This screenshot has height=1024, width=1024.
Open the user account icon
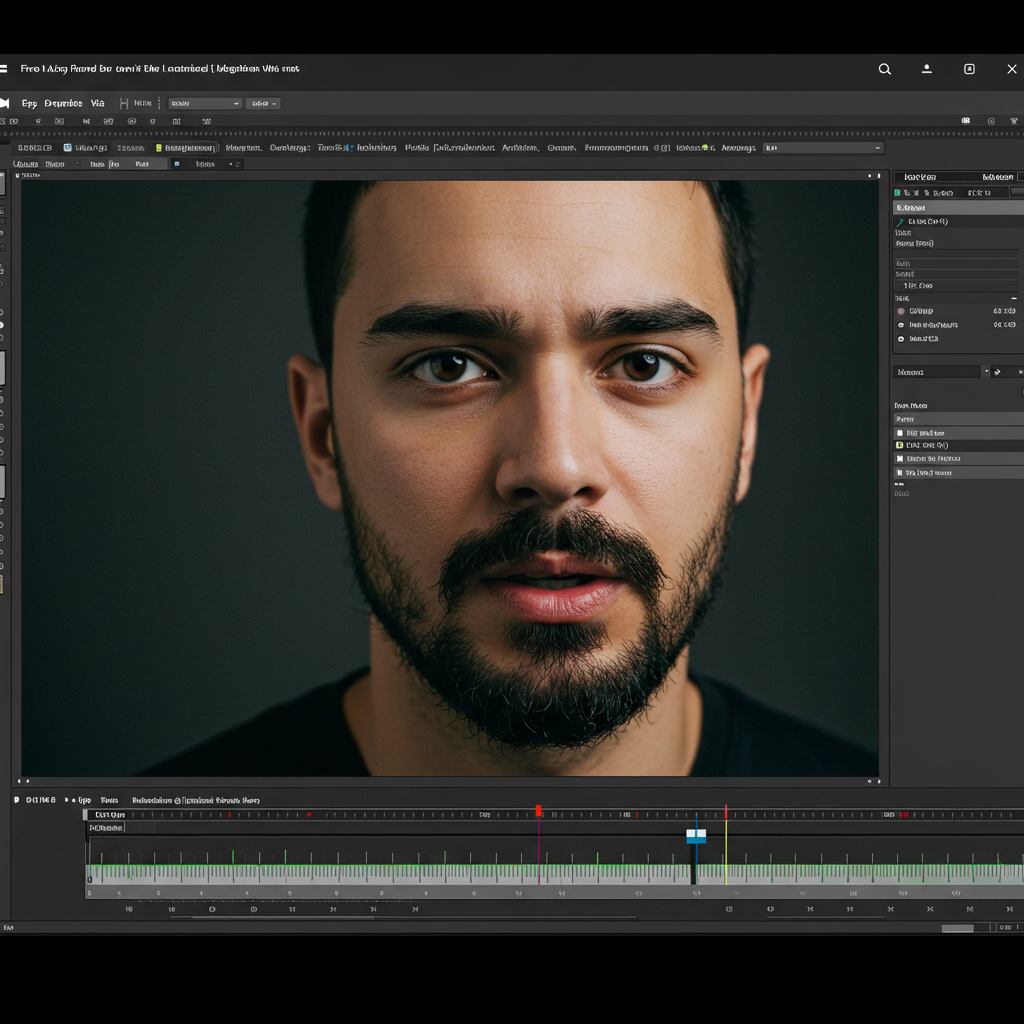coord(927,69)
